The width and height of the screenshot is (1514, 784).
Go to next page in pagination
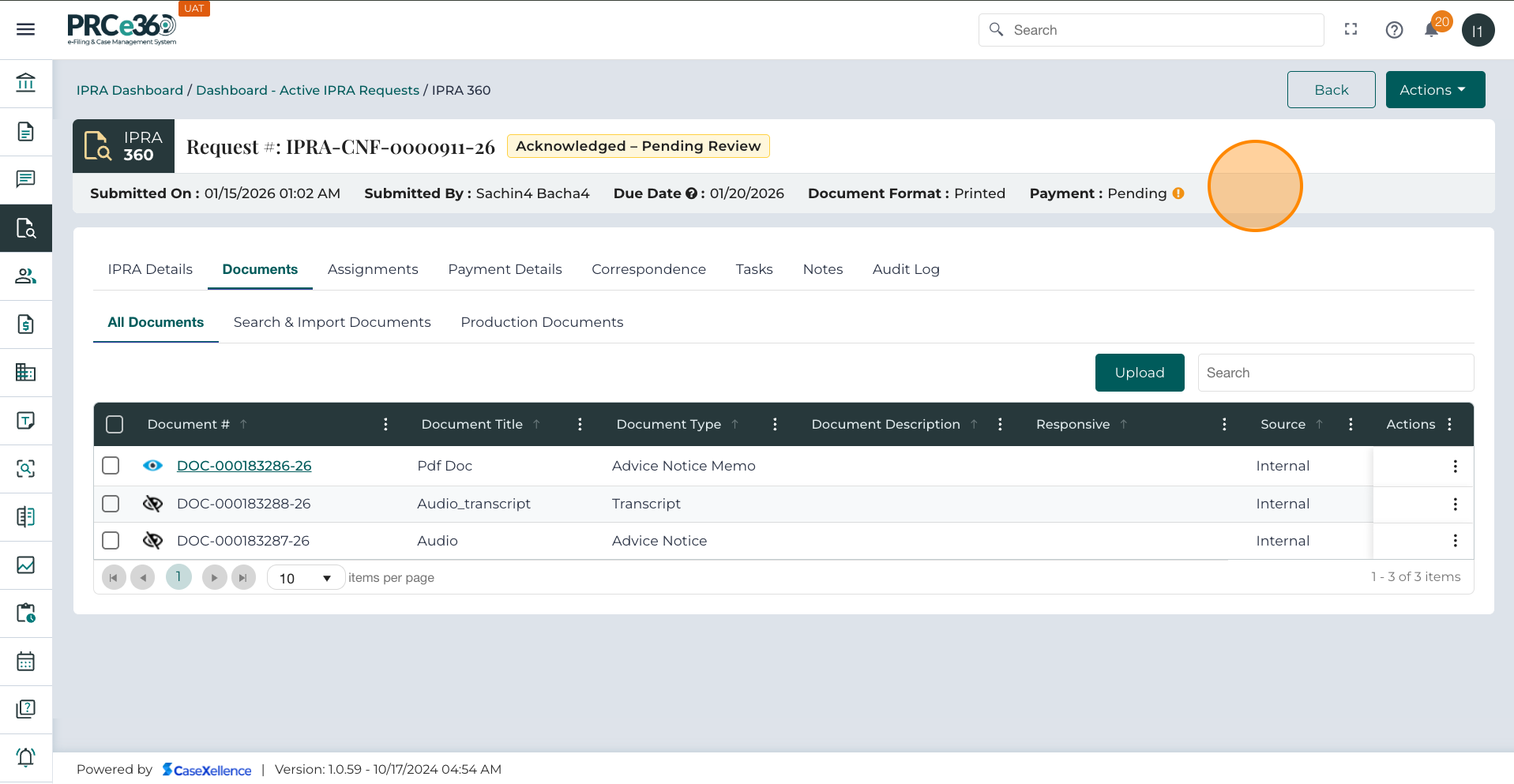(214, 578)
